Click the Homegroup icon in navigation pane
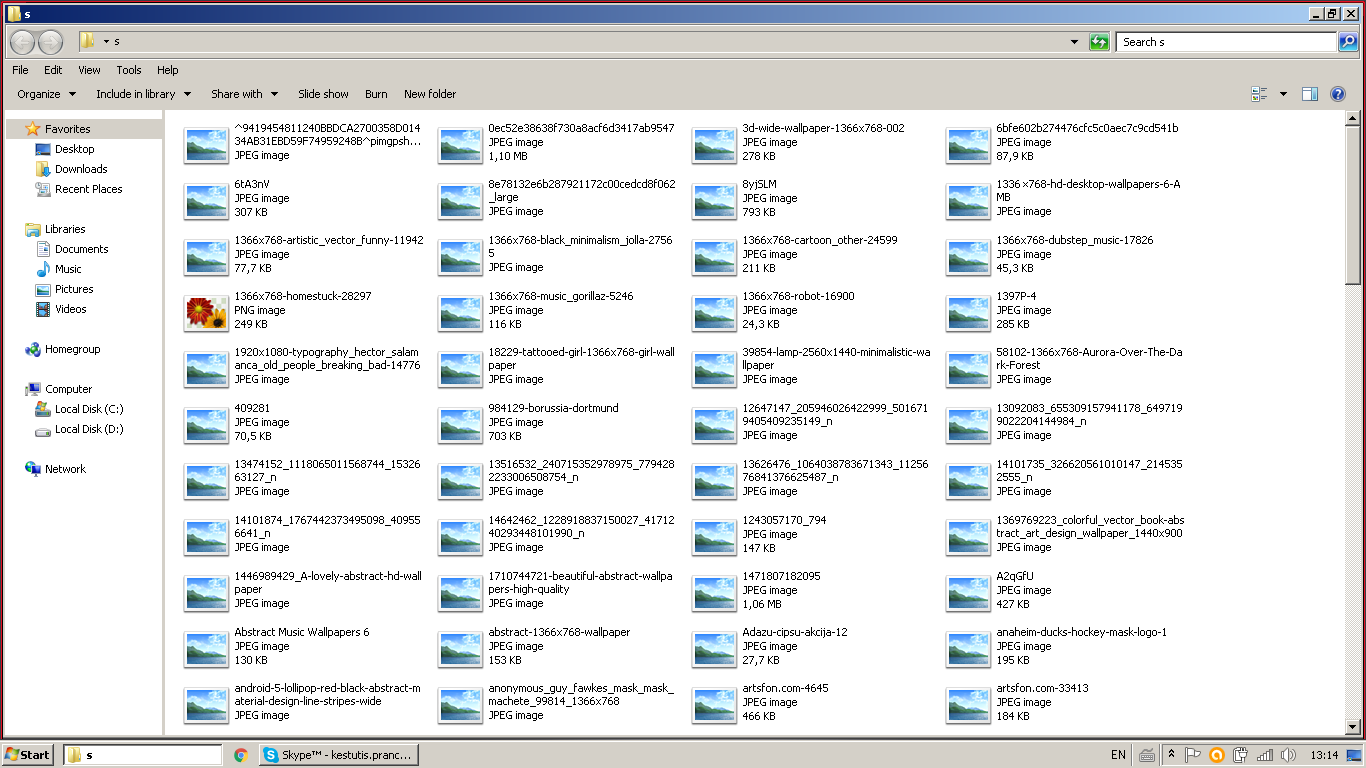The image size is (1366, 768). (x=33, y=349)
